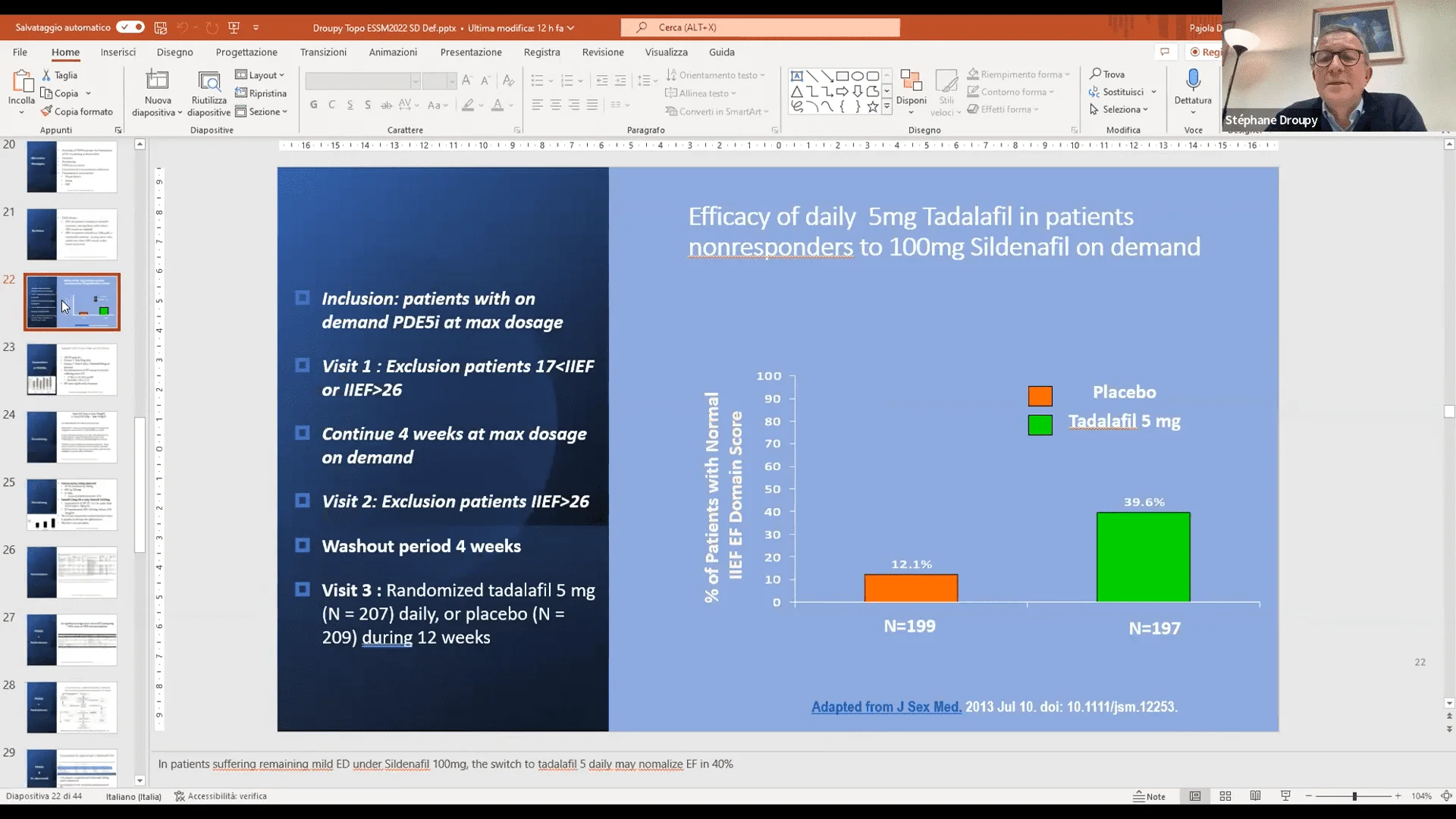Viewport: 1456px width, 819px height.
Task: Click the font color A icon
Action: pyautogui.click(x=497, y=105)
